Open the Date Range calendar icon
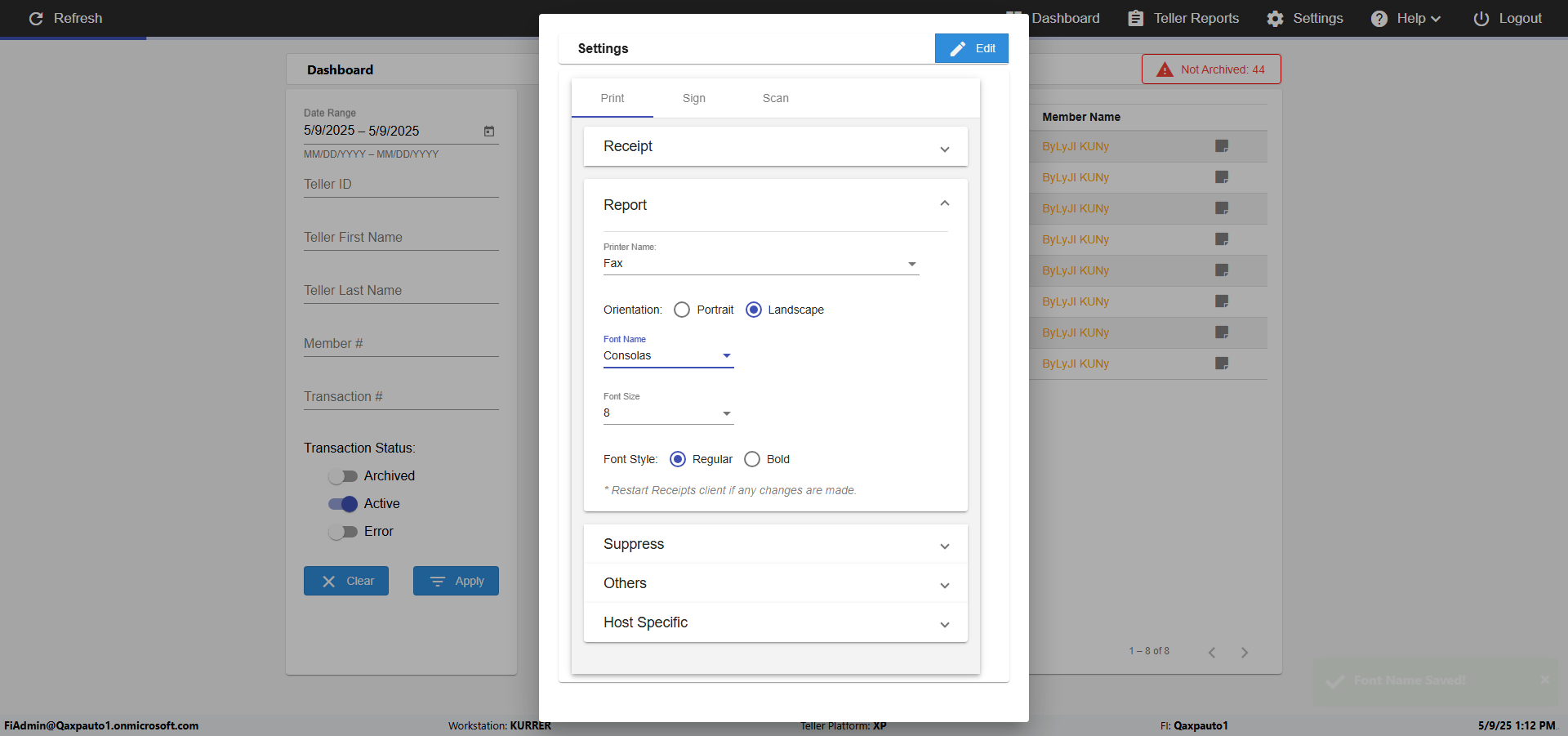This screenshot has height=736, width=1568. click(489, 131)
